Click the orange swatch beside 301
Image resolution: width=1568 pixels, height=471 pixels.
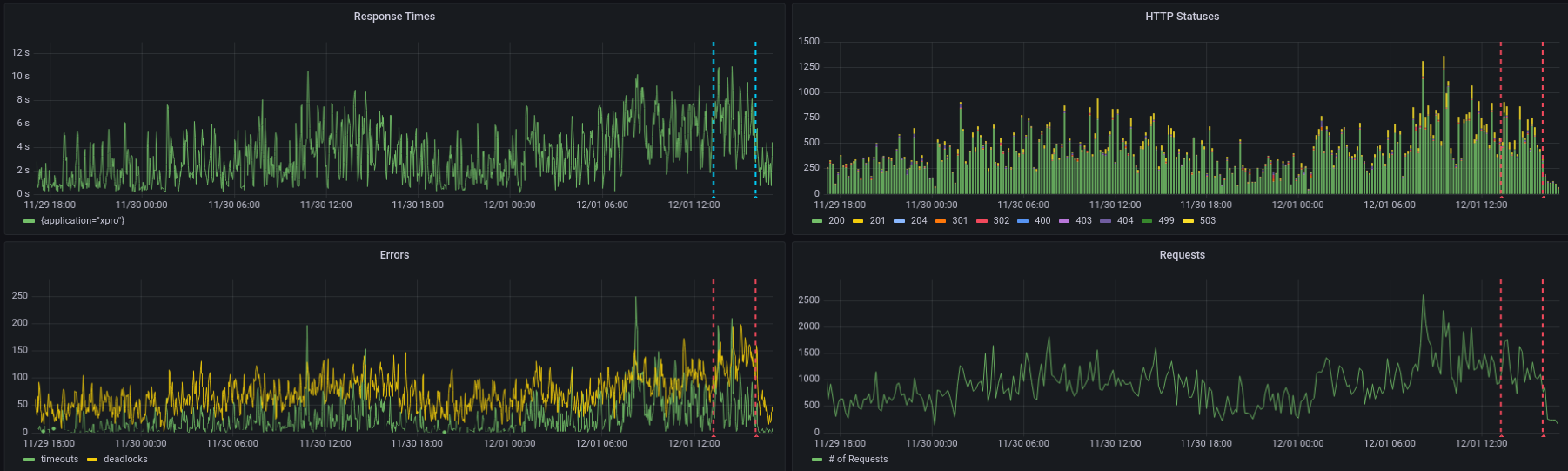click(x=941, y=221)
